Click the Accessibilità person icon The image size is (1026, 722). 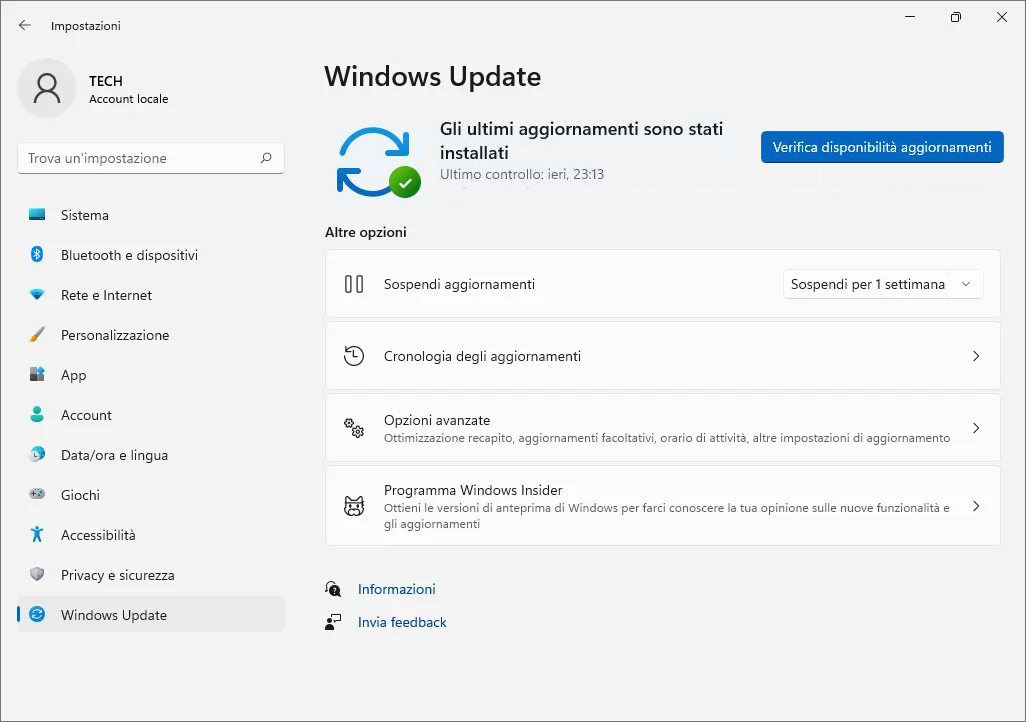[37, 535]
